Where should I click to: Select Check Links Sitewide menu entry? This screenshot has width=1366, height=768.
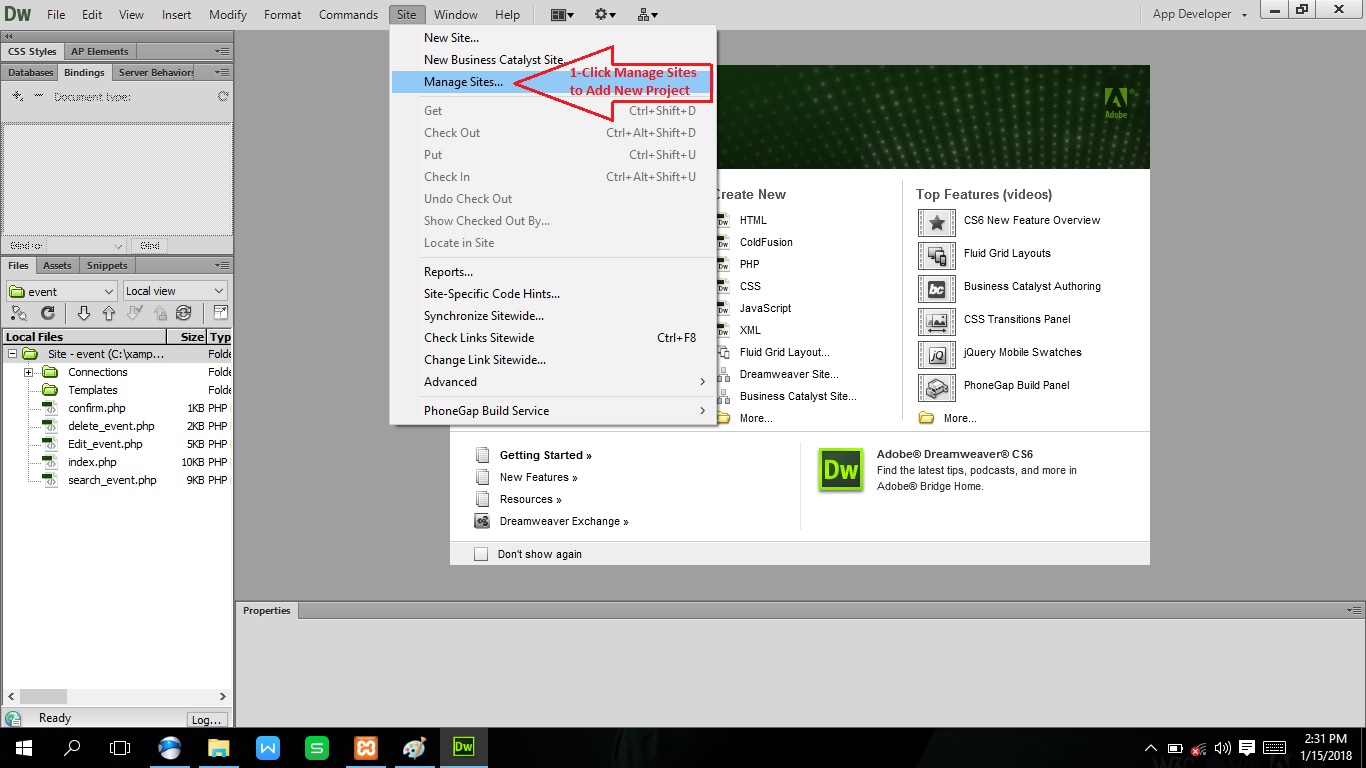[x=553, y=338]
